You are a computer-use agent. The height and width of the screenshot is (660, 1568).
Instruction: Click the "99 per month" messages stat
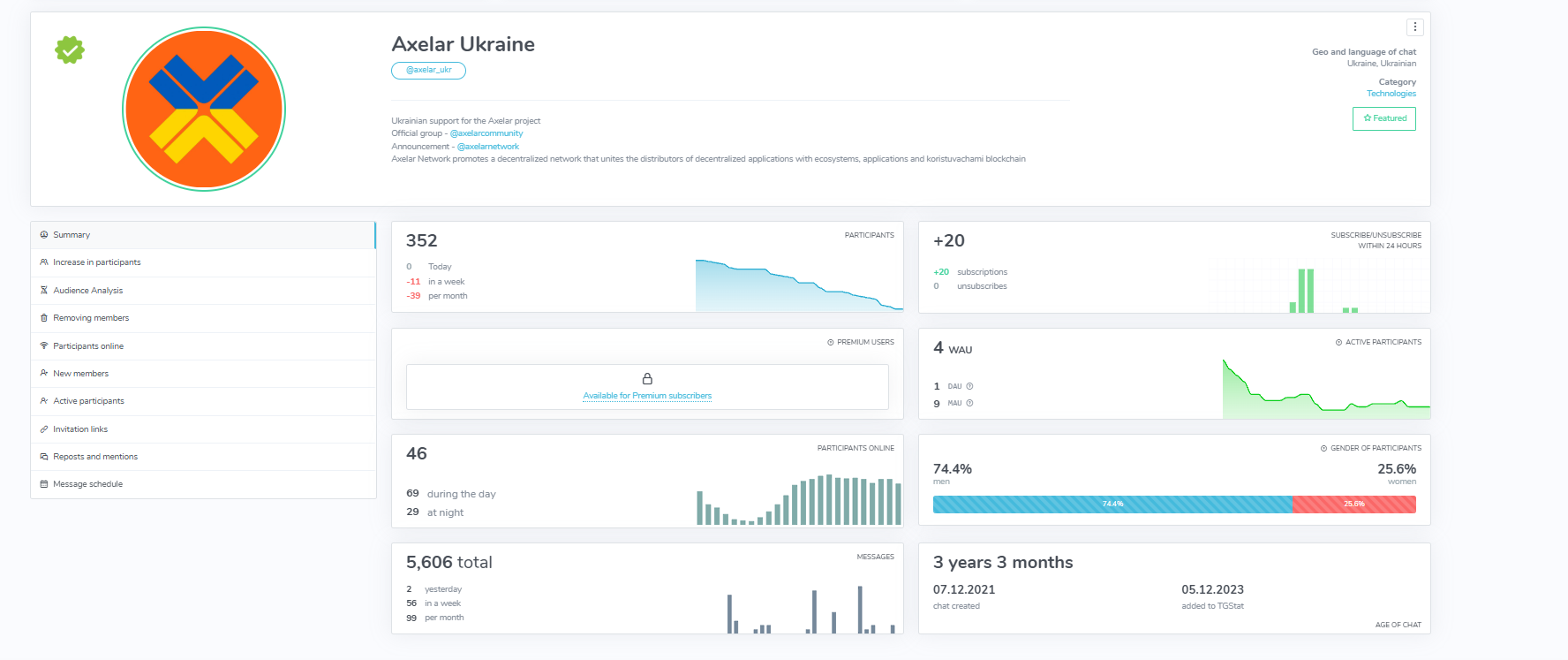[x=435, y=618]
